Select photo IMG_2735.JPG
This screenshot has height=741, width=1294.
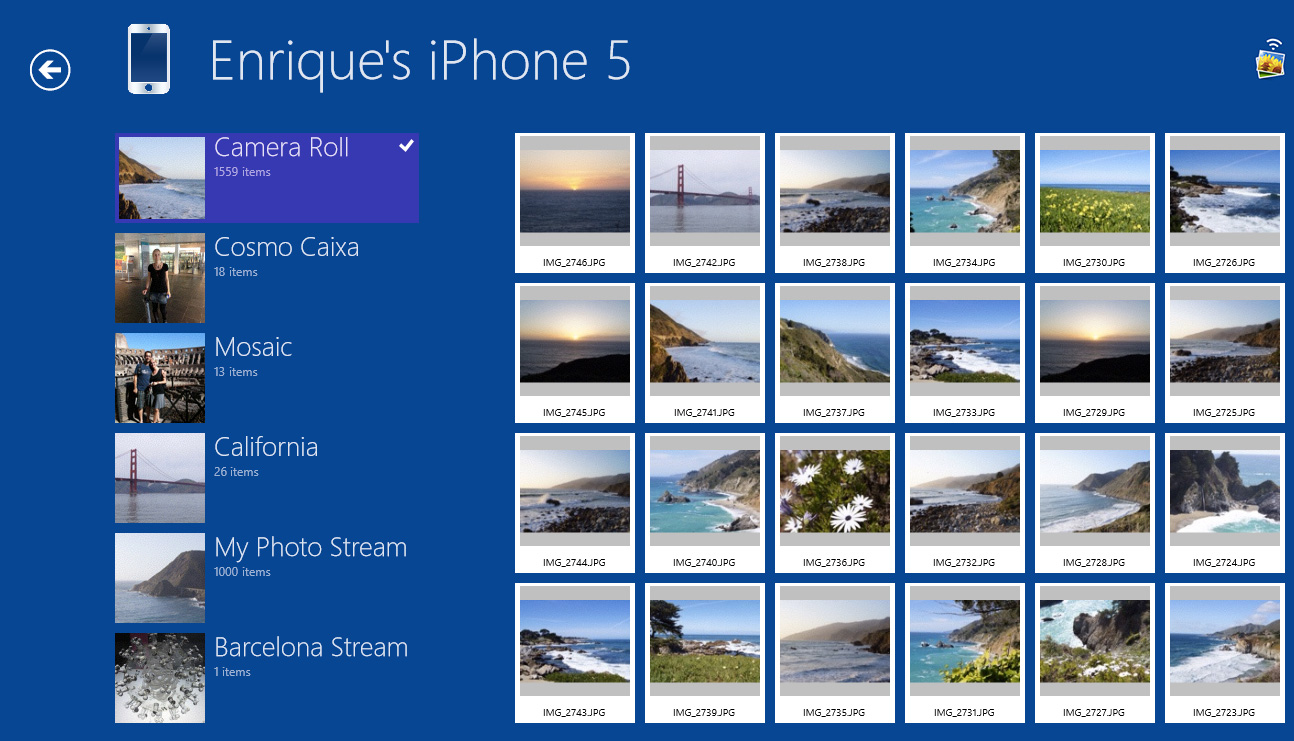[835, 653]
